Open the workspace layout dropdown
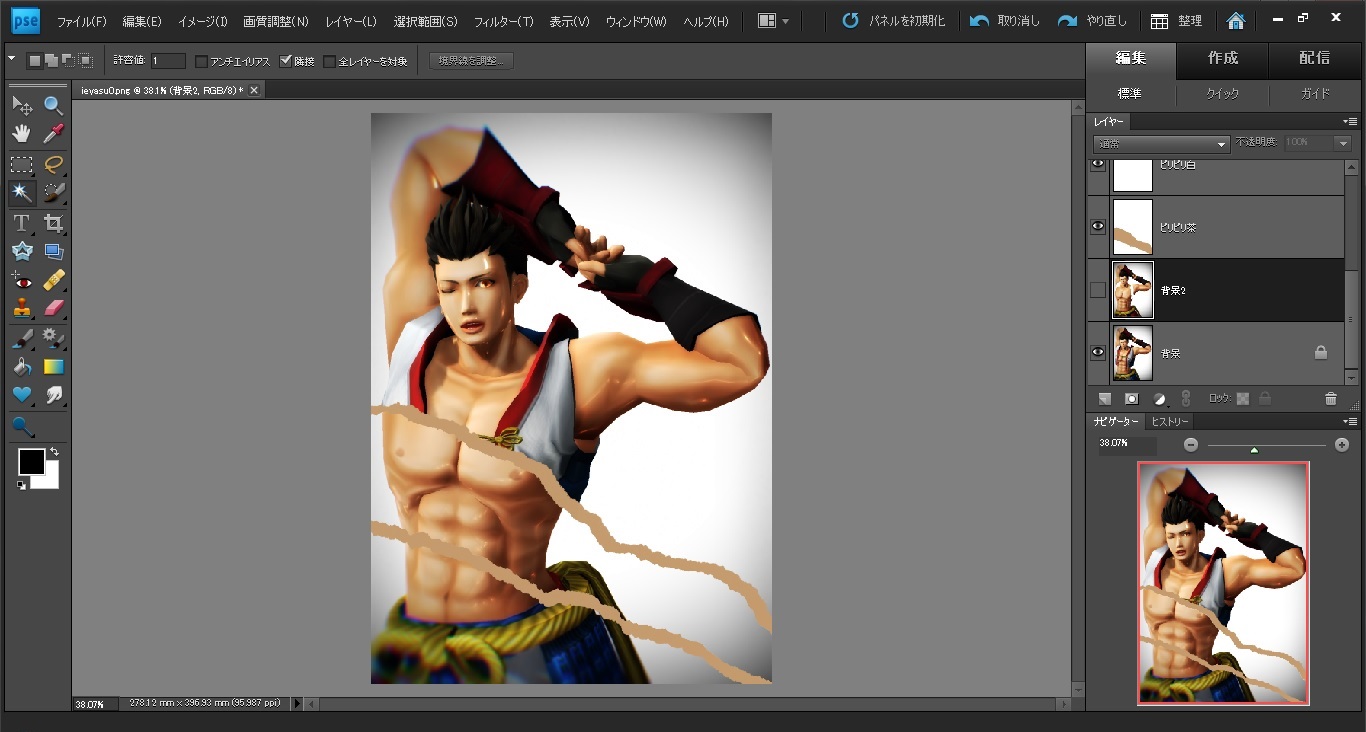Image resolution: width=1366 pixels, height=732 pixels. click(x=774, y=20)
